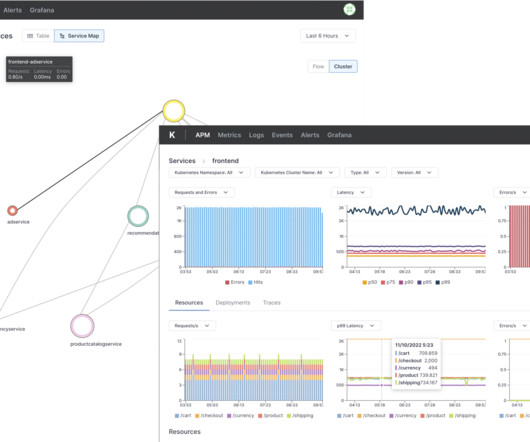Click the frontend breadcrumb
The height and width of the screenshot is (442, 530).
tap(225, 161)
